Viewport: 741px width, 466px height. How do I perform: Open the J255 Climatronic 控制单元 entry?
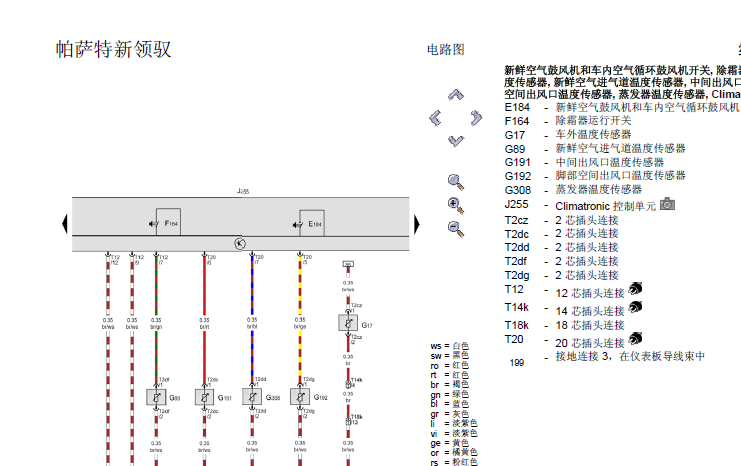580,205
